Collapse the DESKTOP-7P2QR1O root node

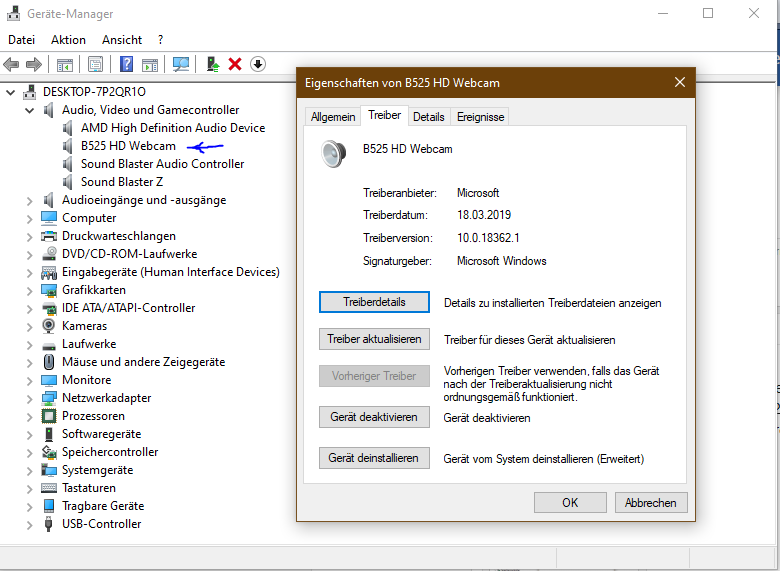click(10, 93)
